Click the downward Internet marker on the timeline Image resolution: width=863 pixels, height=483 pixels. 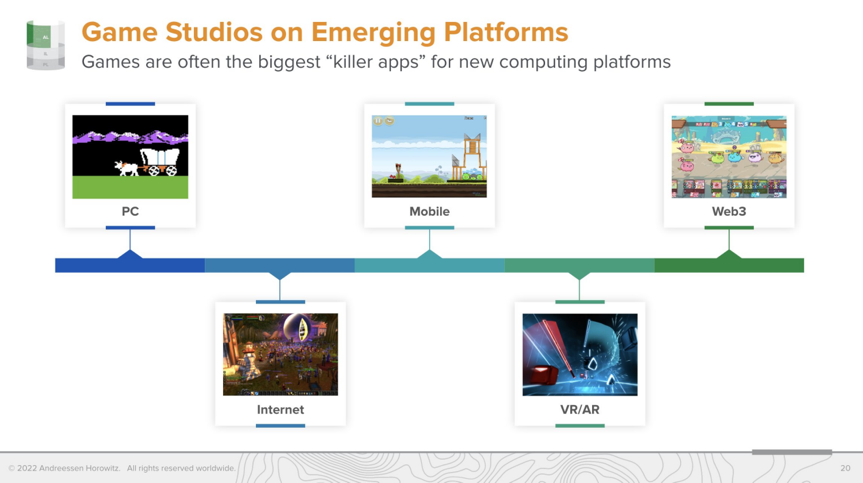280,274
